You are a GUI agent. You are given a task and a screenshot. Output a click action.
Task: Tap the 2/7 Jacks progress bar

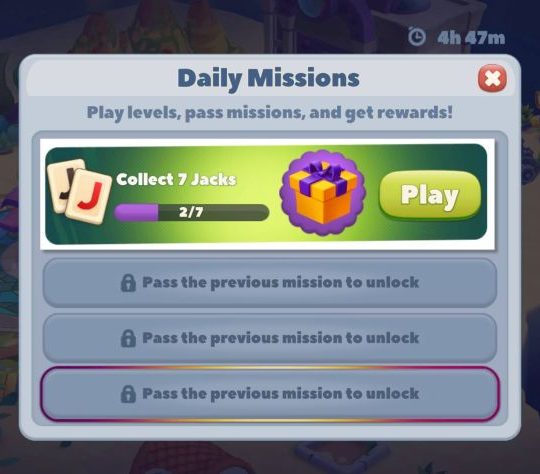tap(191, 212)
